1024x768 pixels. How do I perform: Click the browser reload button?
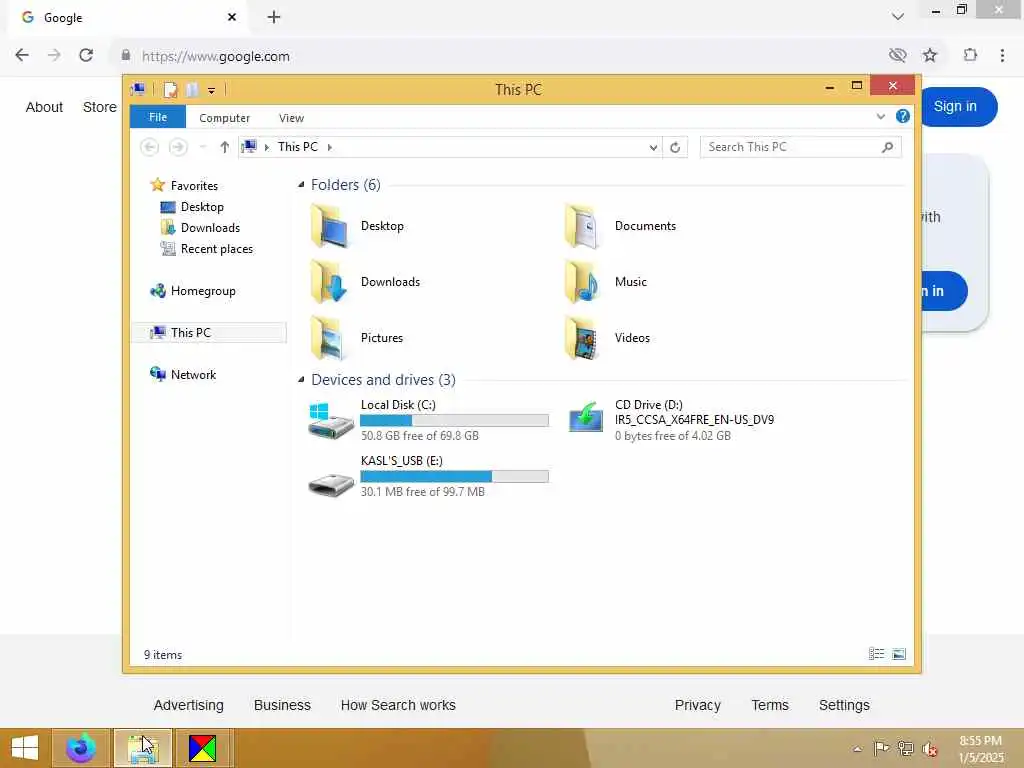tap(86, 56)
